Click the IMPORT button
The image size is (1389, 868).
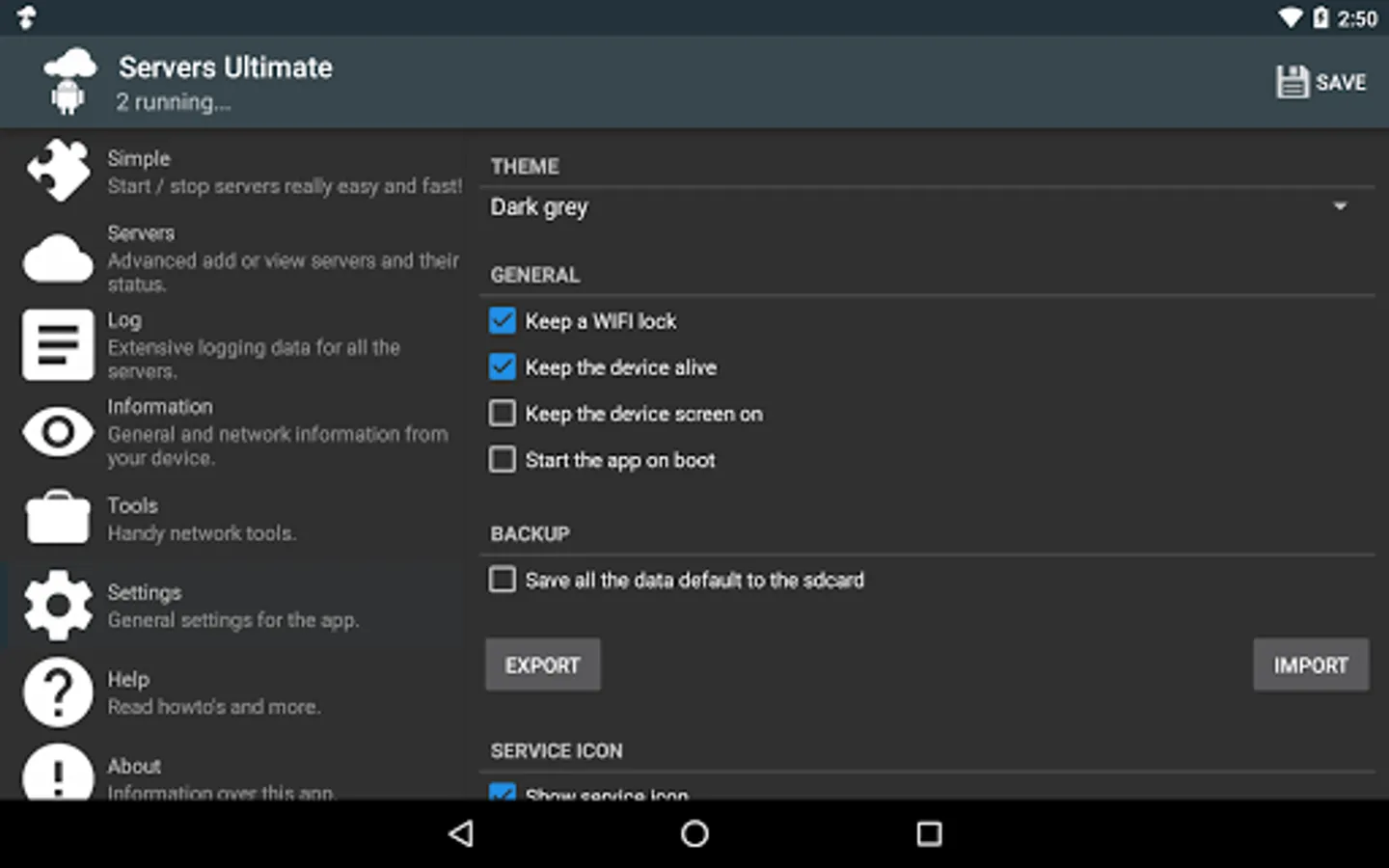pyautogui.click(x=1311, y=665)
